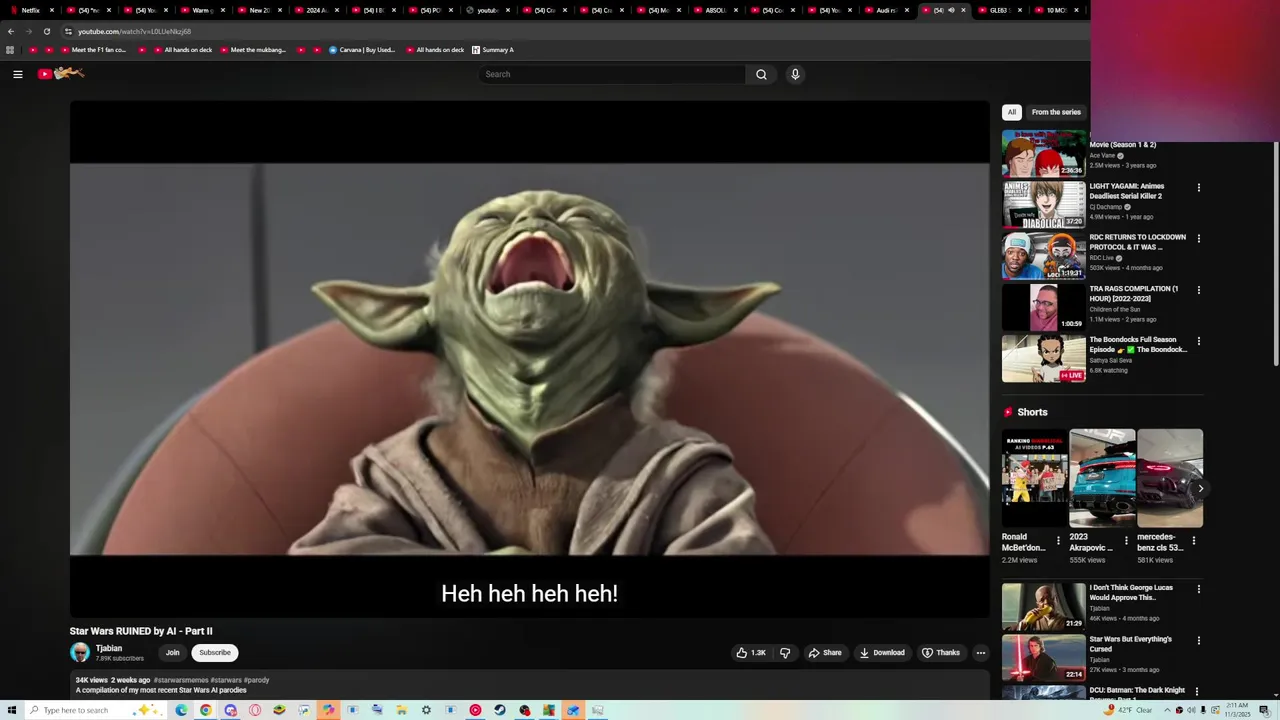Open Meet the F1 fan bookmark
Image resolution: width=1280 pixels, height=720 pixels.
click(x=92, y=50)
